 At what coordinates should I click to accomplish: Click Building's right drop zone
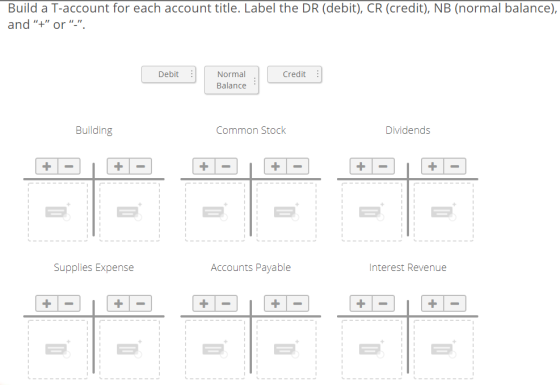[x=130, y=212]
